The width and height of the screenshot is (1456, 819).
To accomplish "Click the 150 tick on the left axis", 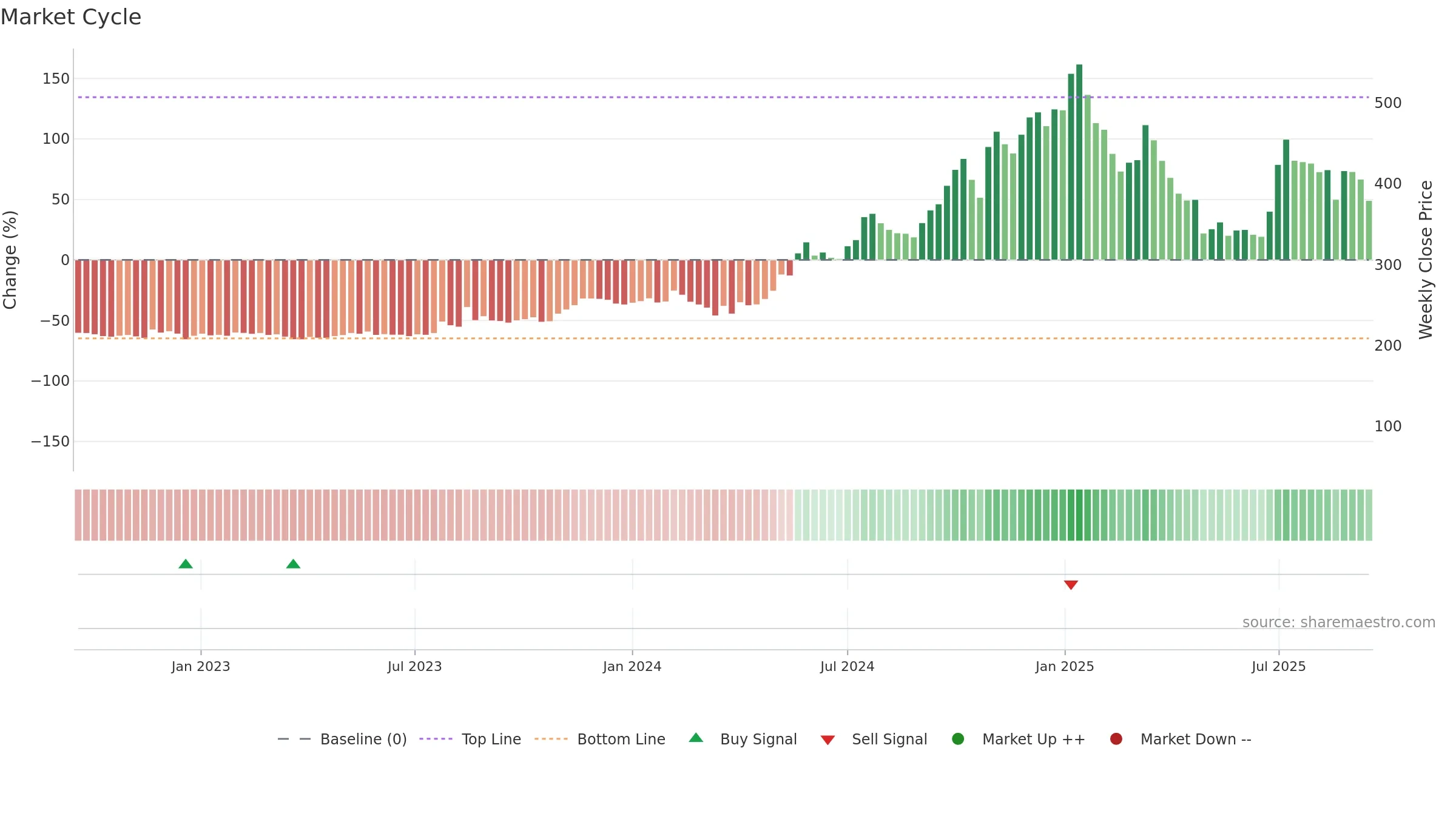I will click(56, 79).
